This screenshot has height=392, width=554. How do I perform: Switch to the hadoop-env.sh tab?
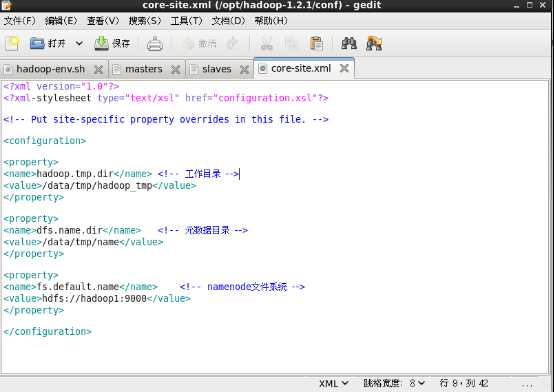[51, 69]
